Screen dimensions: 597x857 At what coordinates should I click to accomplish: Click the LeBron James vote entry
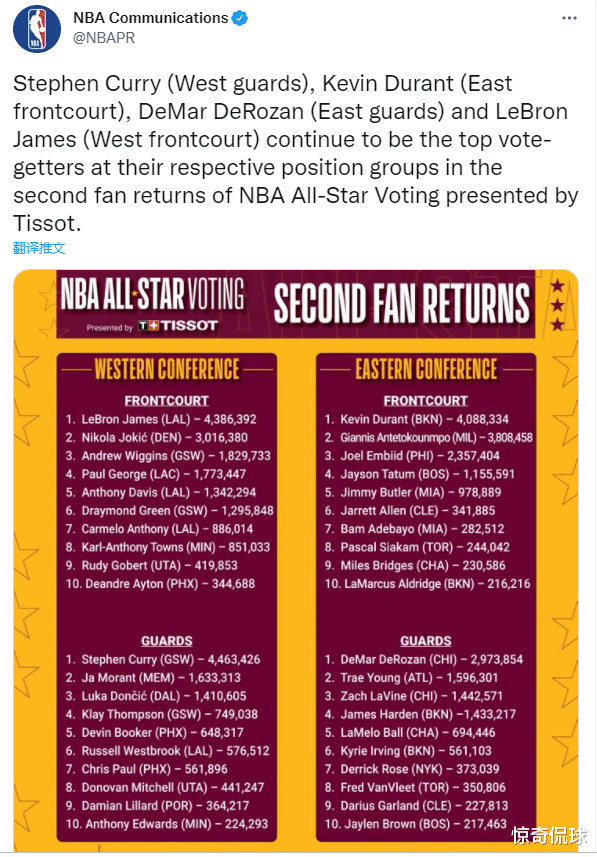[x=161, y=419]
